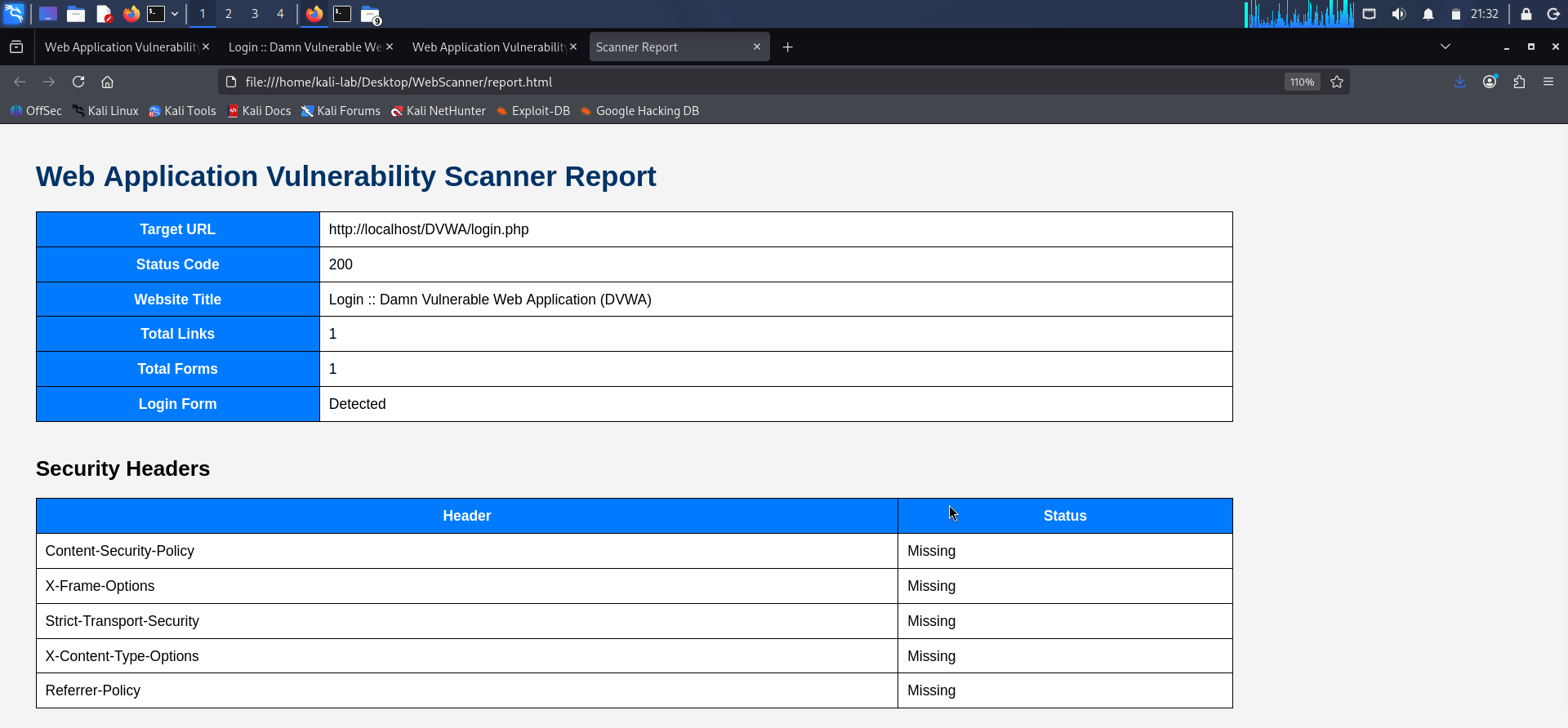The height and width of the screenshot is (728, 1568).
Task: Expand the terminal launcher dropdown arrow
Action: (175, 14)
